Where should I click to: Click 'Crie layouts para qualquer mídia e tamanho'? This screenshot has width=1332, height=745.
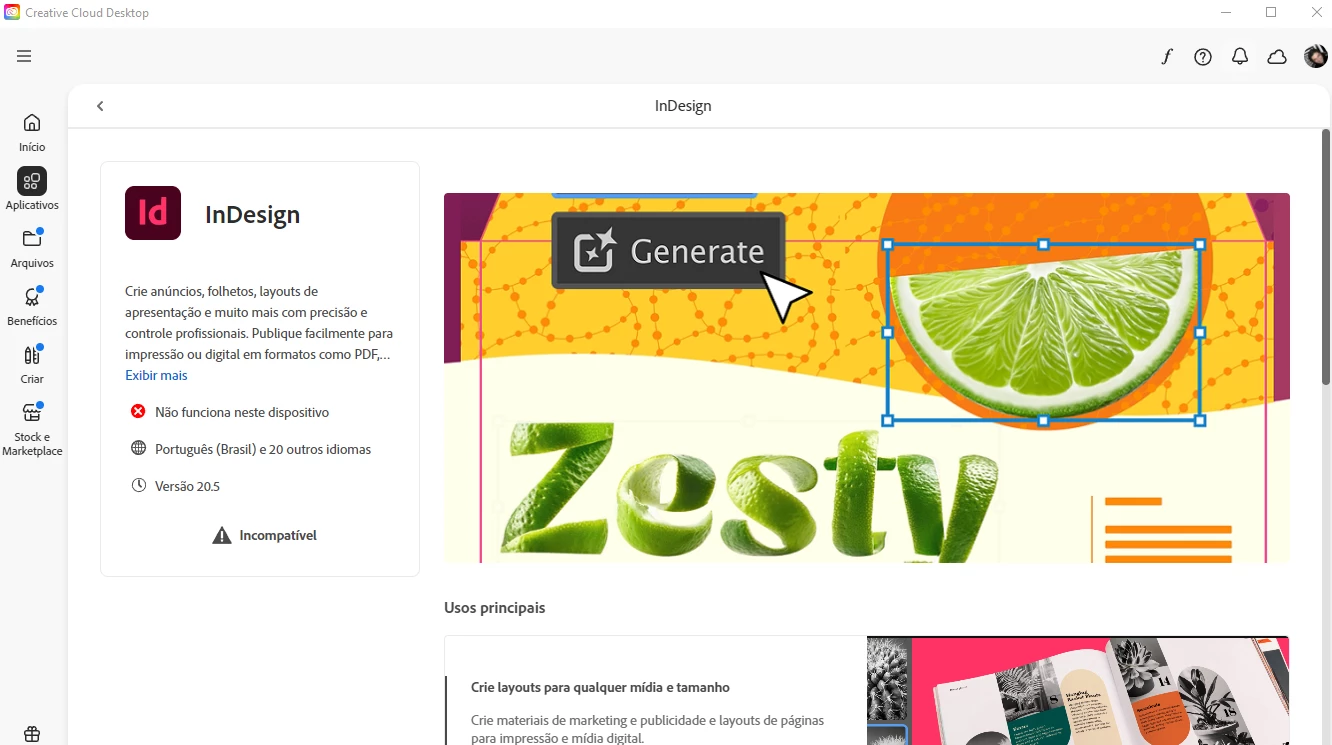coord(600,687)
